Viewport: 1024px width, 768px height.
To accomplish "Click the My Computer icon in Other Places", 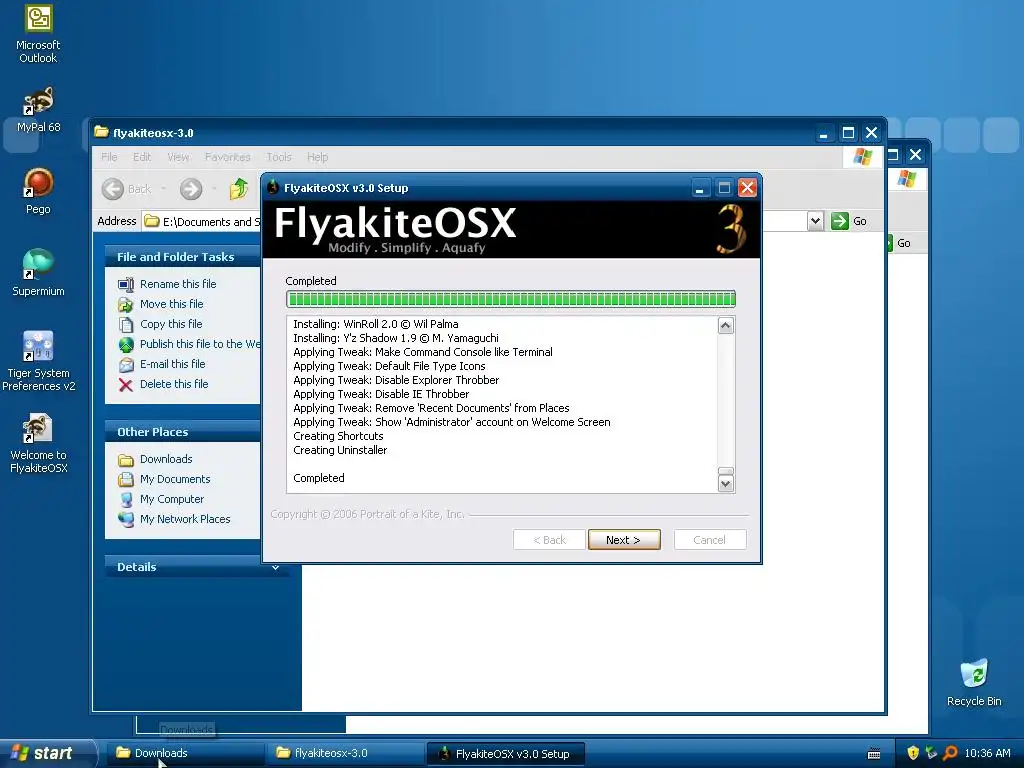I will click(x=126, y=500).
